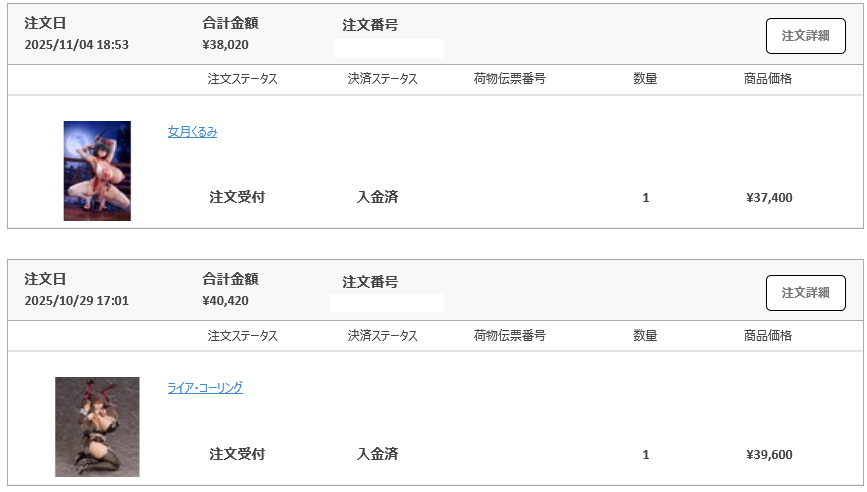
Task: Click the blank order number field of the ¥40,420 order
Action: (x=386, y=302)
